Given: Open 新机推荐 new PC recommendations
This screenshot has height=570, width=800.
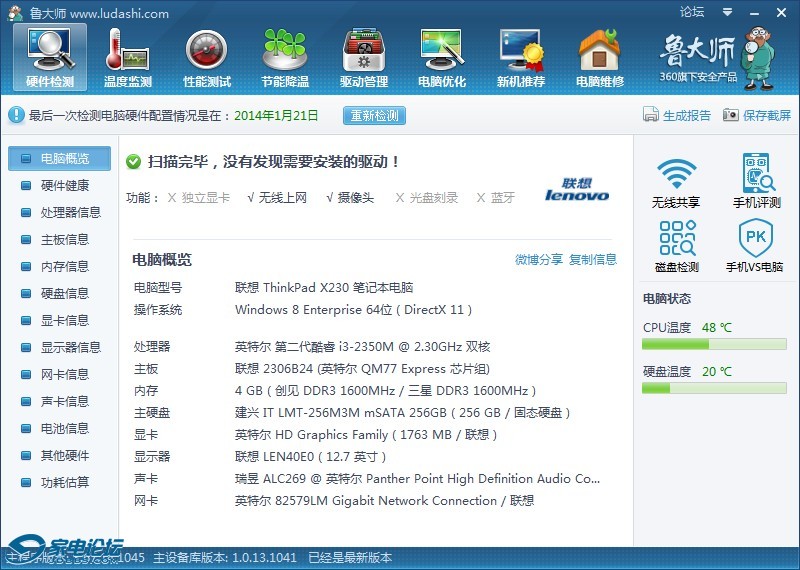Looking at the screenshot, I should [521, 57].
